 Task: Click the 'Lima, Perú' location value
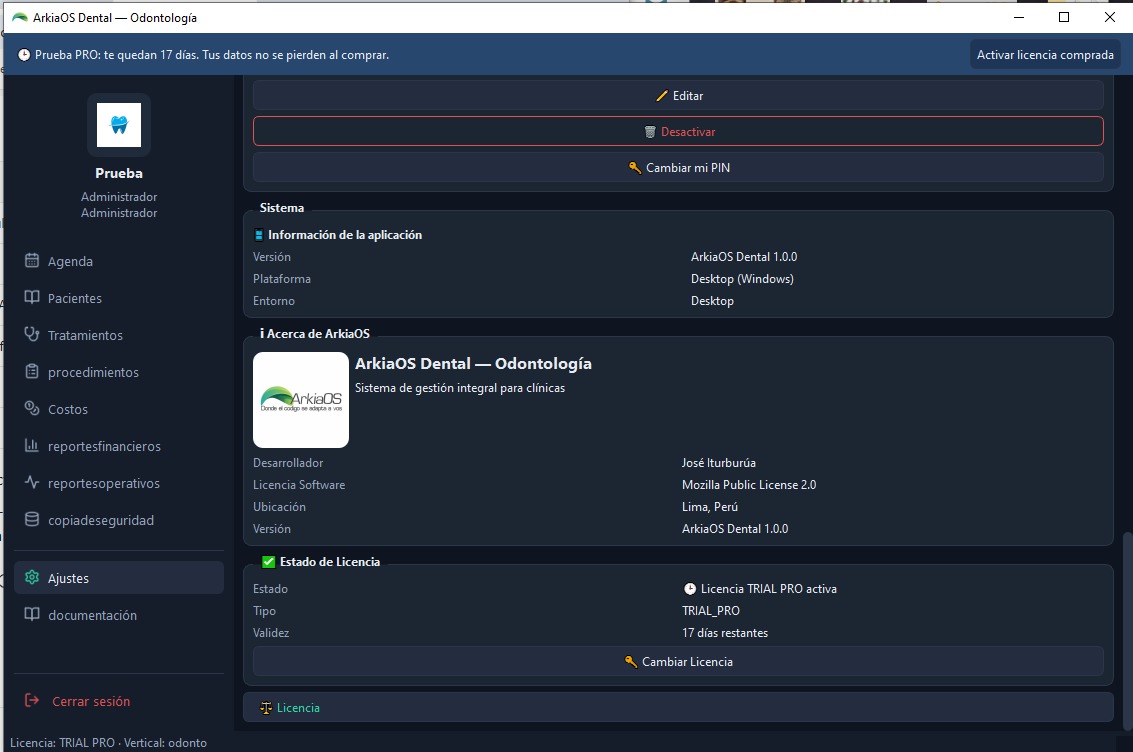[710, 506]
